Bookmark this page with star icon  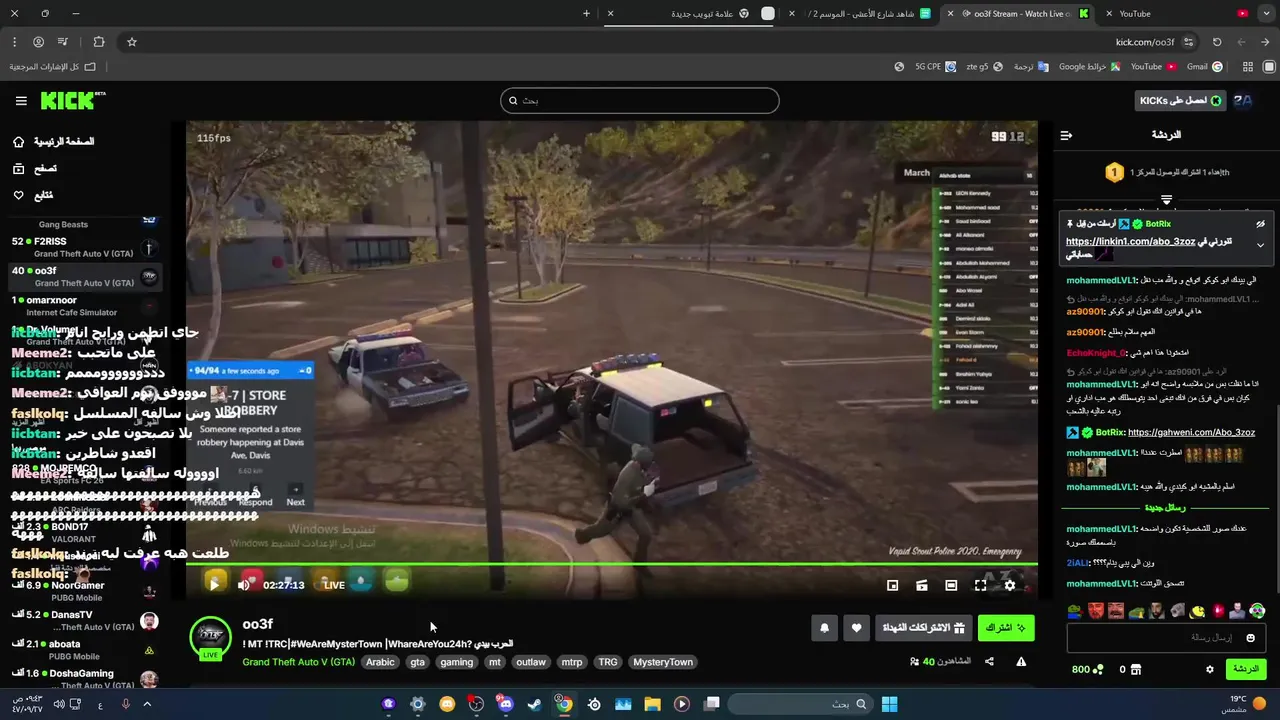[x=131, y=42]
